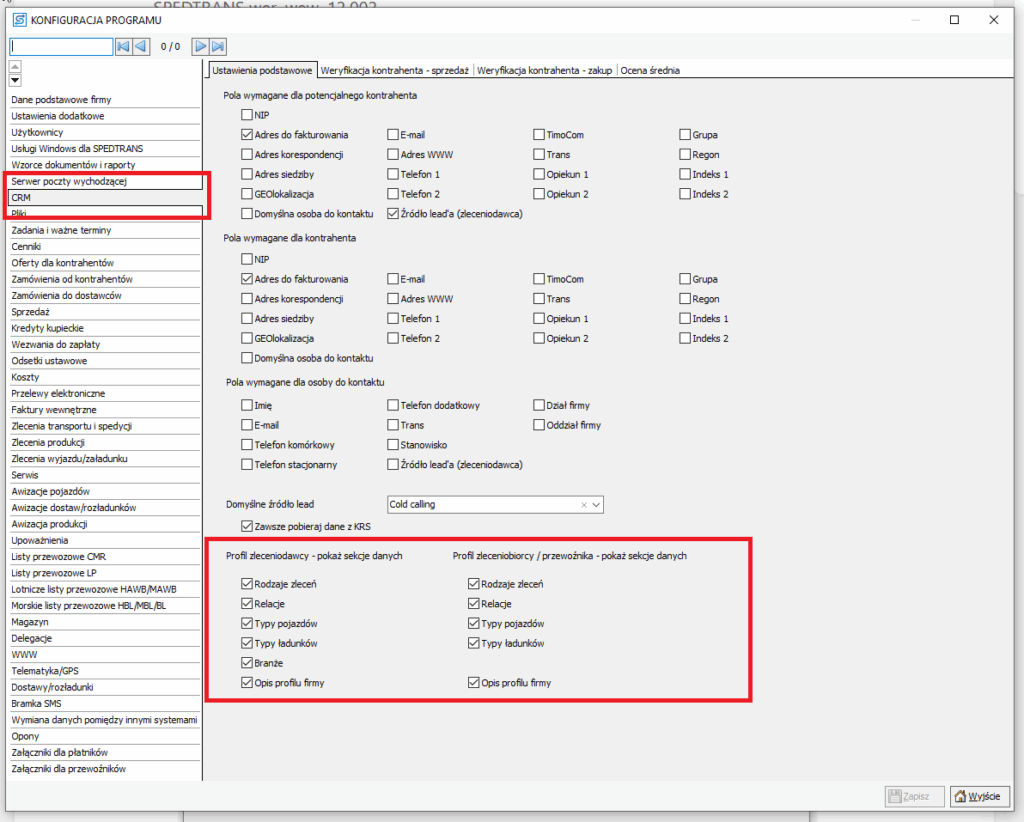
Task: Click the up arrow above the category list
Action: pyautogui.click(x=15, y=67)
